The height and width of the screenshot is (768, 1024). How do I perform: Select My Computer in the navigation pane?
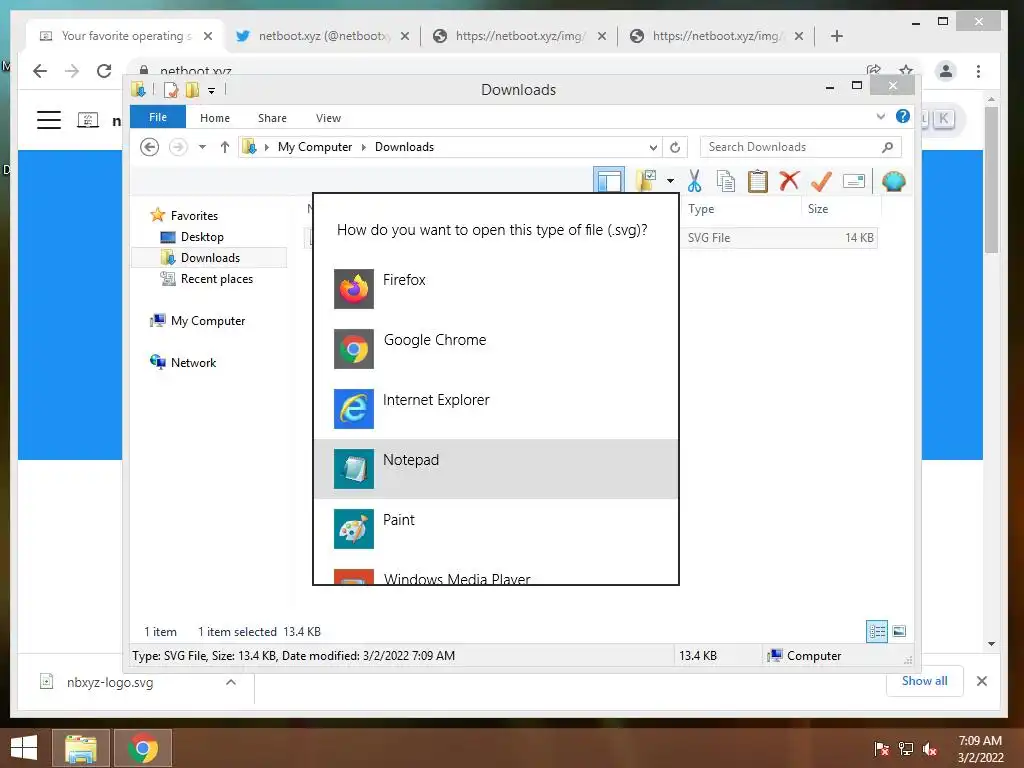pos(208,321)
